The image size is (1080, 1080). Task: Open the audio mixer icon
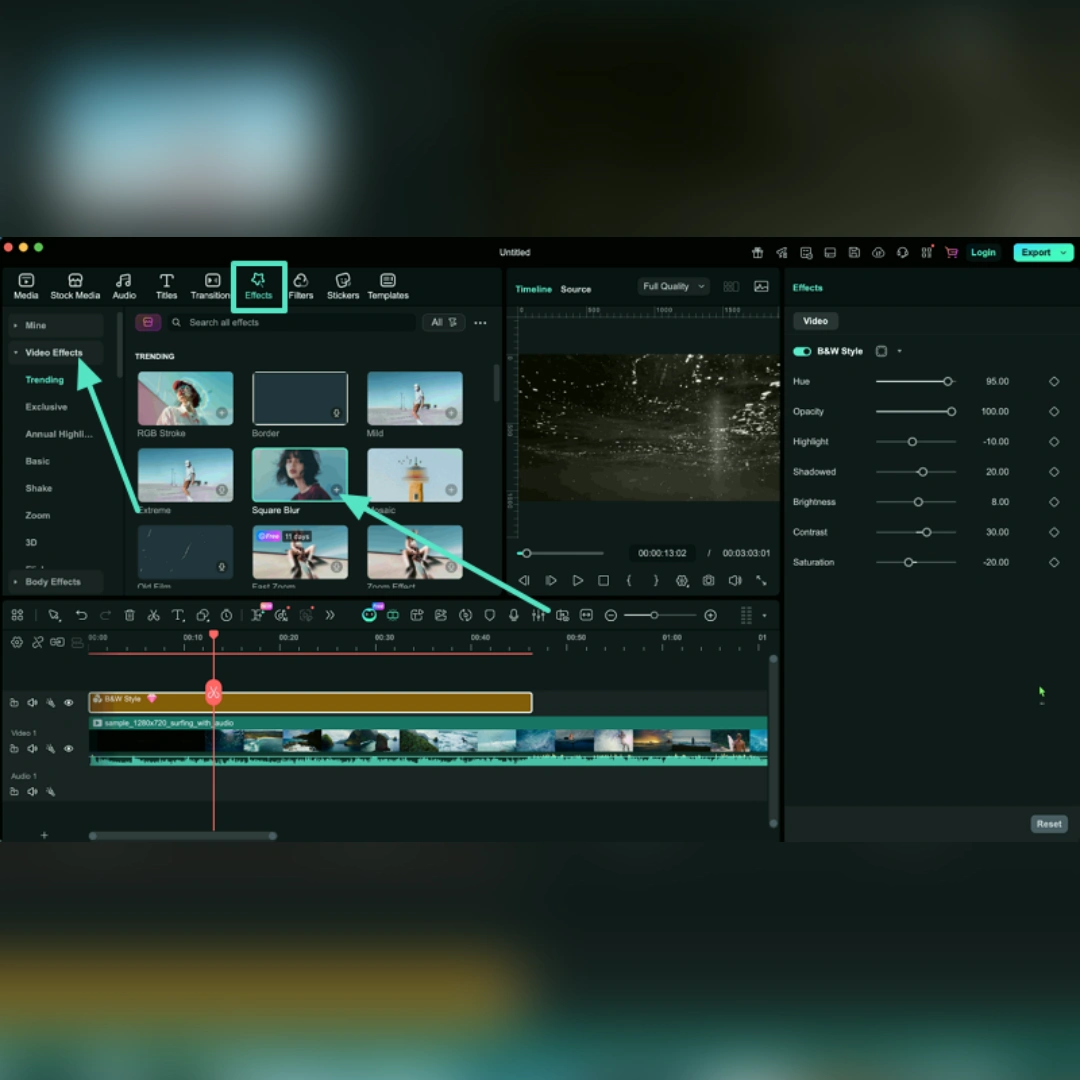538,615
